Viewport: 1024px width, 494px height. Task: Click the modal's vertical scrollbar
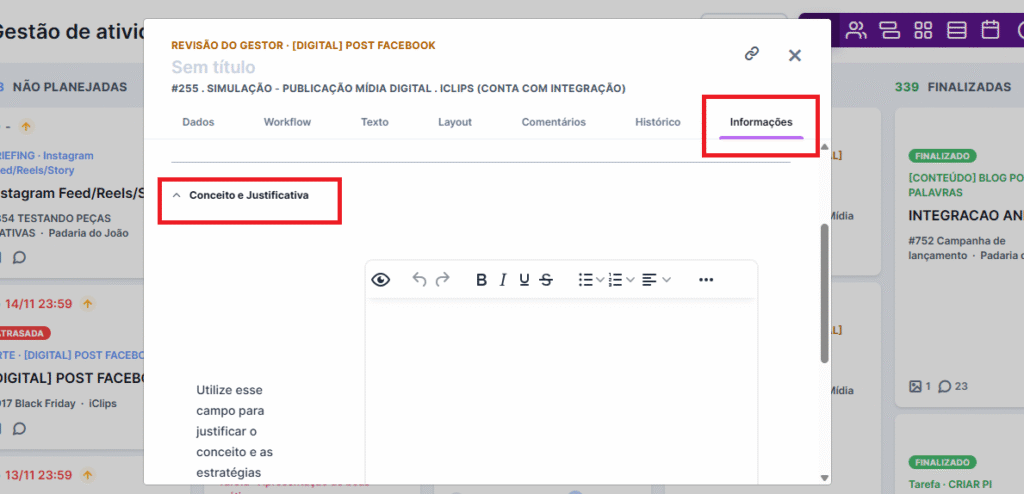tap(824, 292)
